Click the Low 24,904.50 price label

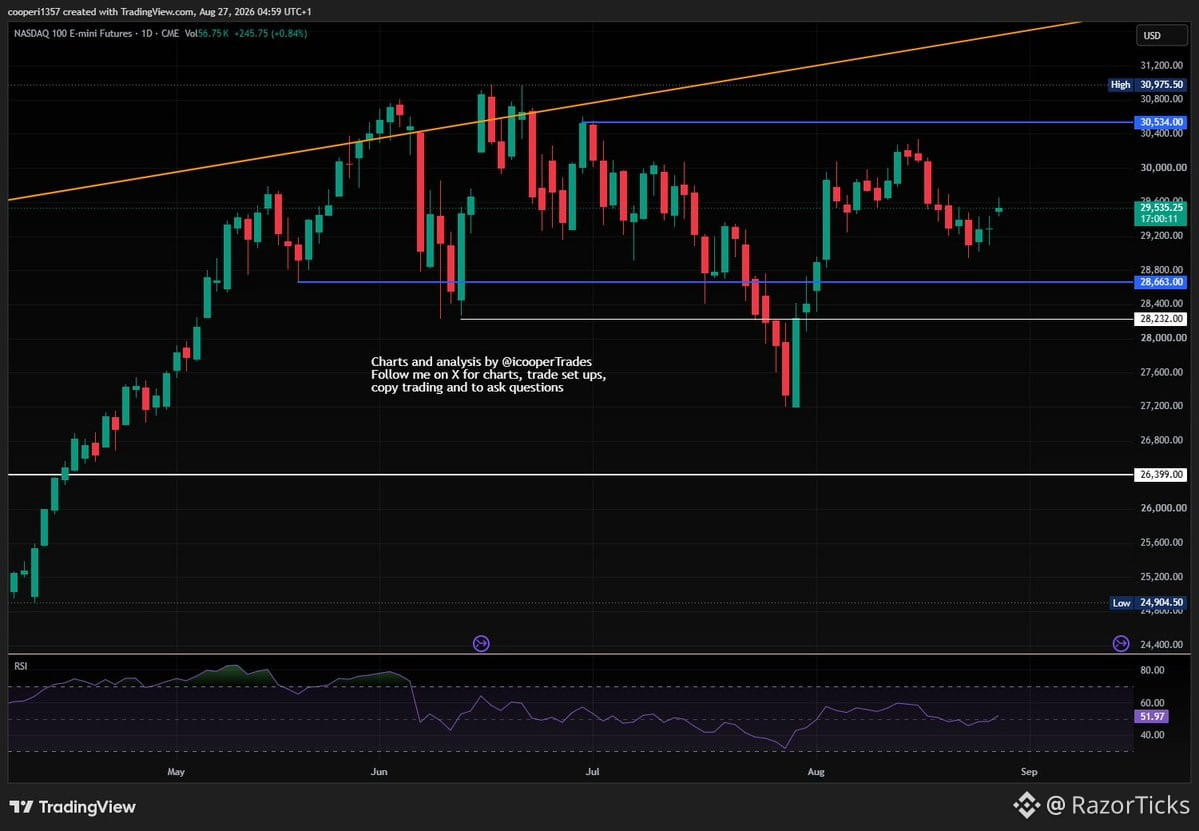pos(1147,602)
